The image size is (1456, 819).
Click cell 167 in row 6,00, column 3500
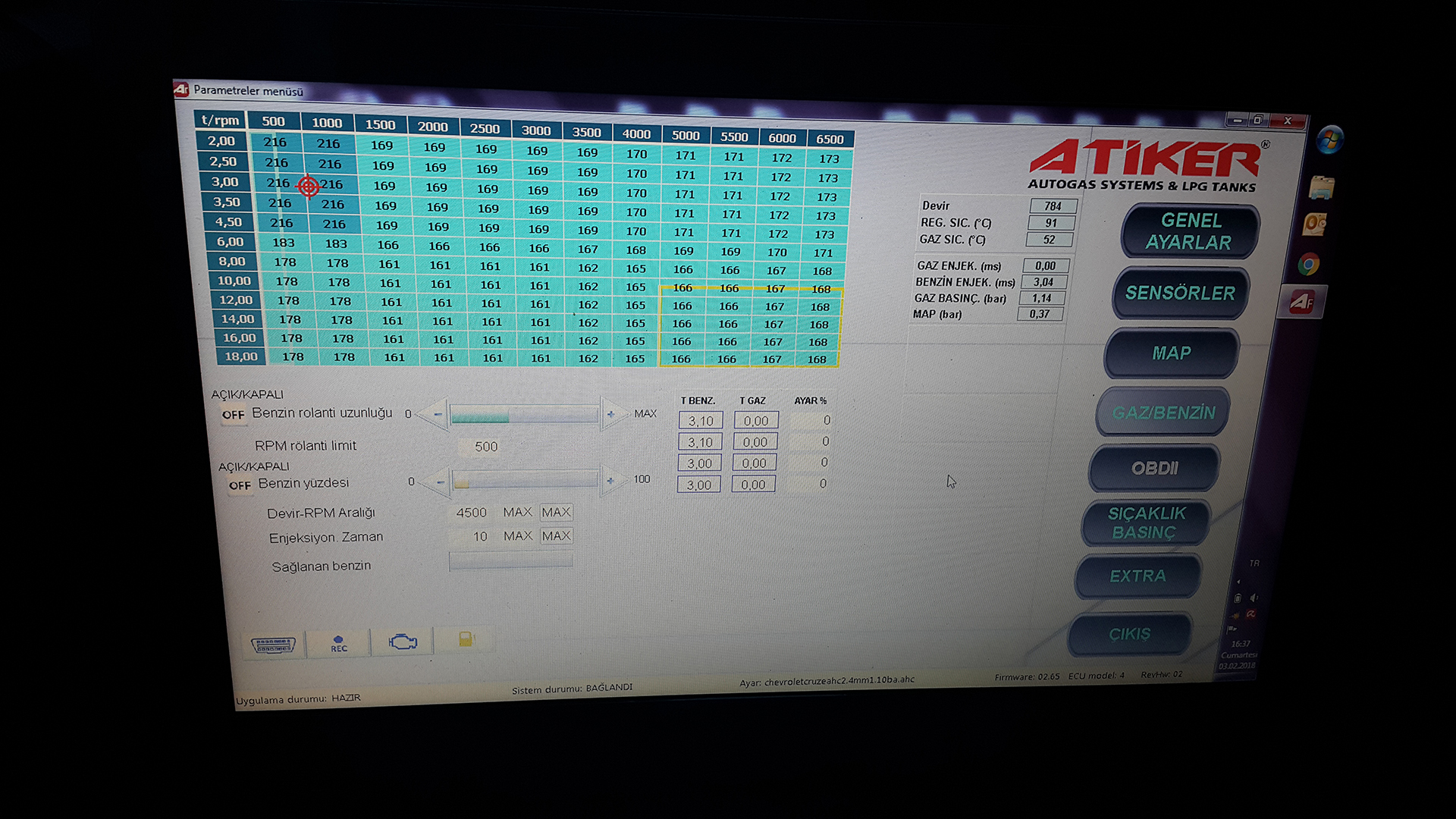pyautogui.click(x=588, y=249)
